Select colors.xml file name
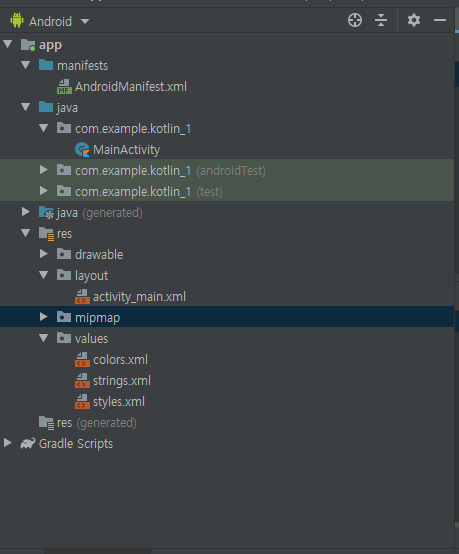The width and height of the screenshot is (459, 554). coord(120,360)
